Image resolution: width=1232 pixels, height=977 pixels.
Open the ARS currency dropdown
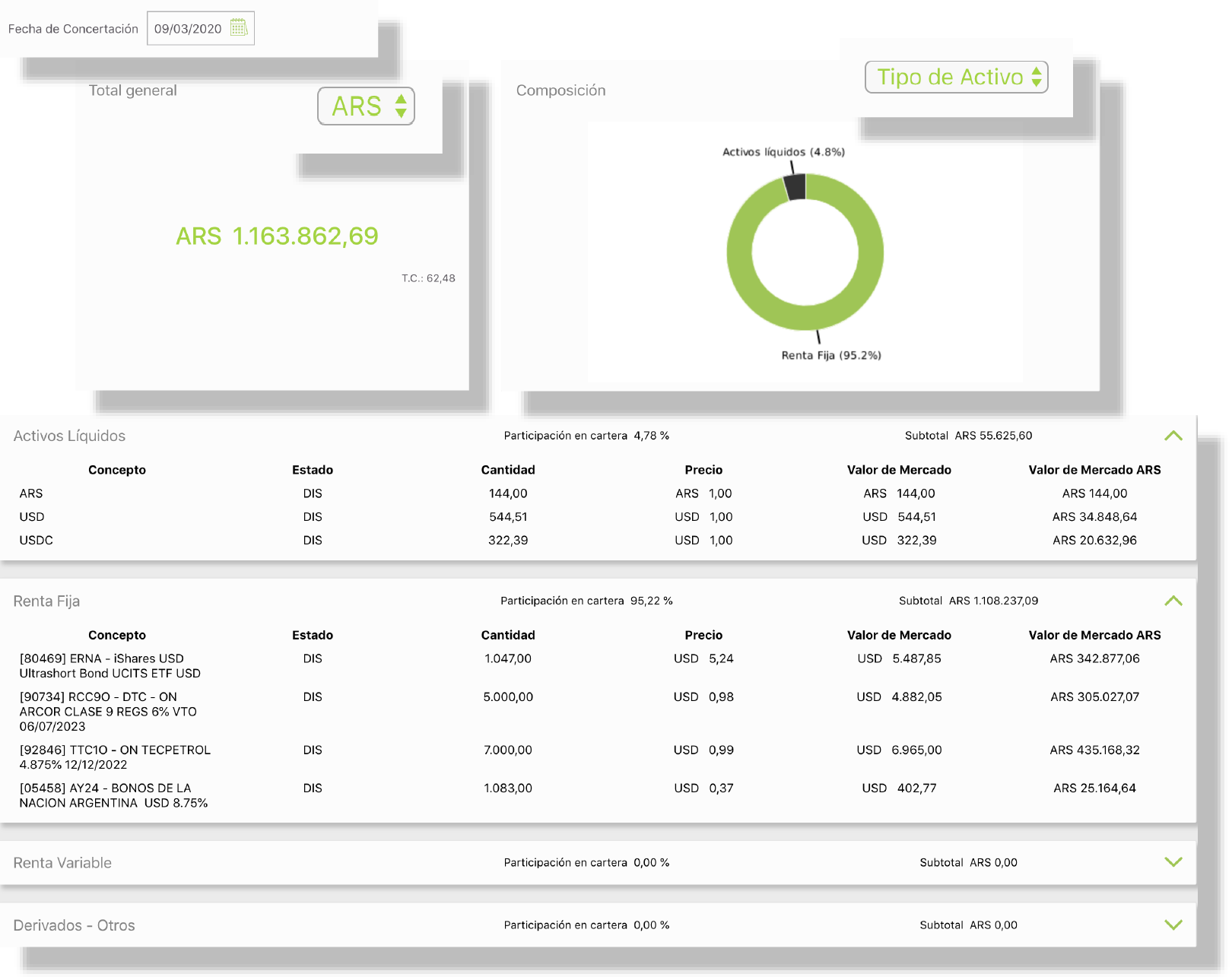point(366,106)
